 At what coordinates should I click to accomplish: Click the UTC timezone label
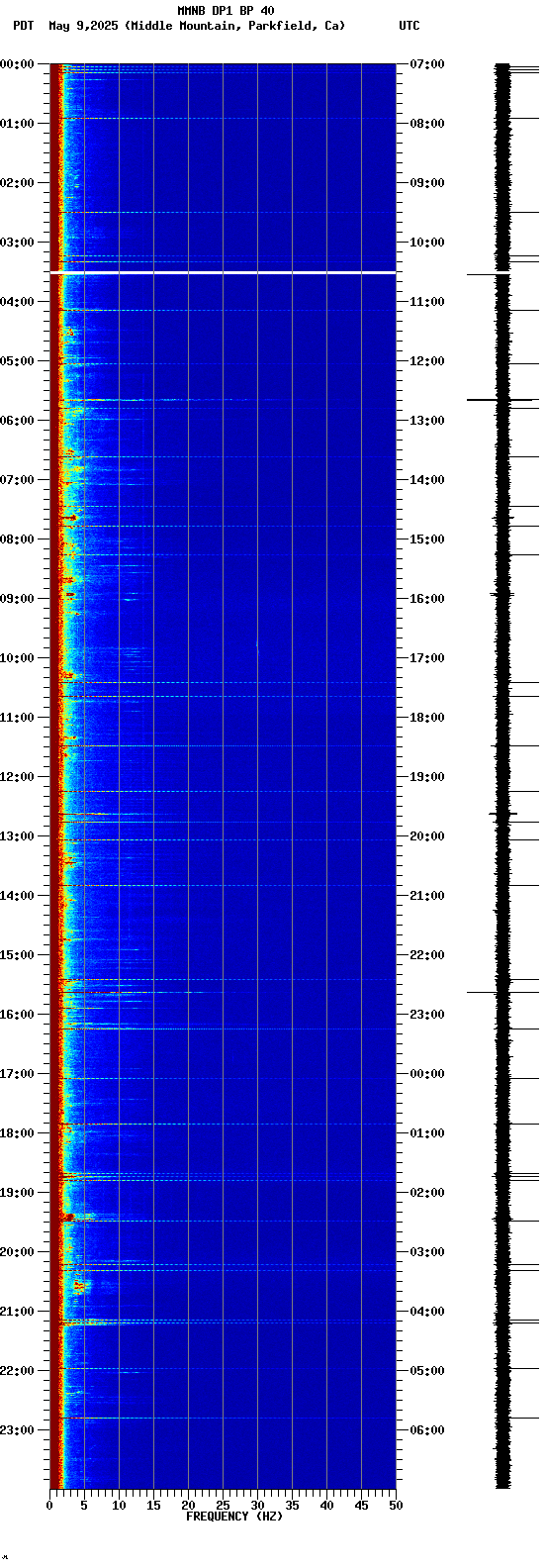point(409,26)
